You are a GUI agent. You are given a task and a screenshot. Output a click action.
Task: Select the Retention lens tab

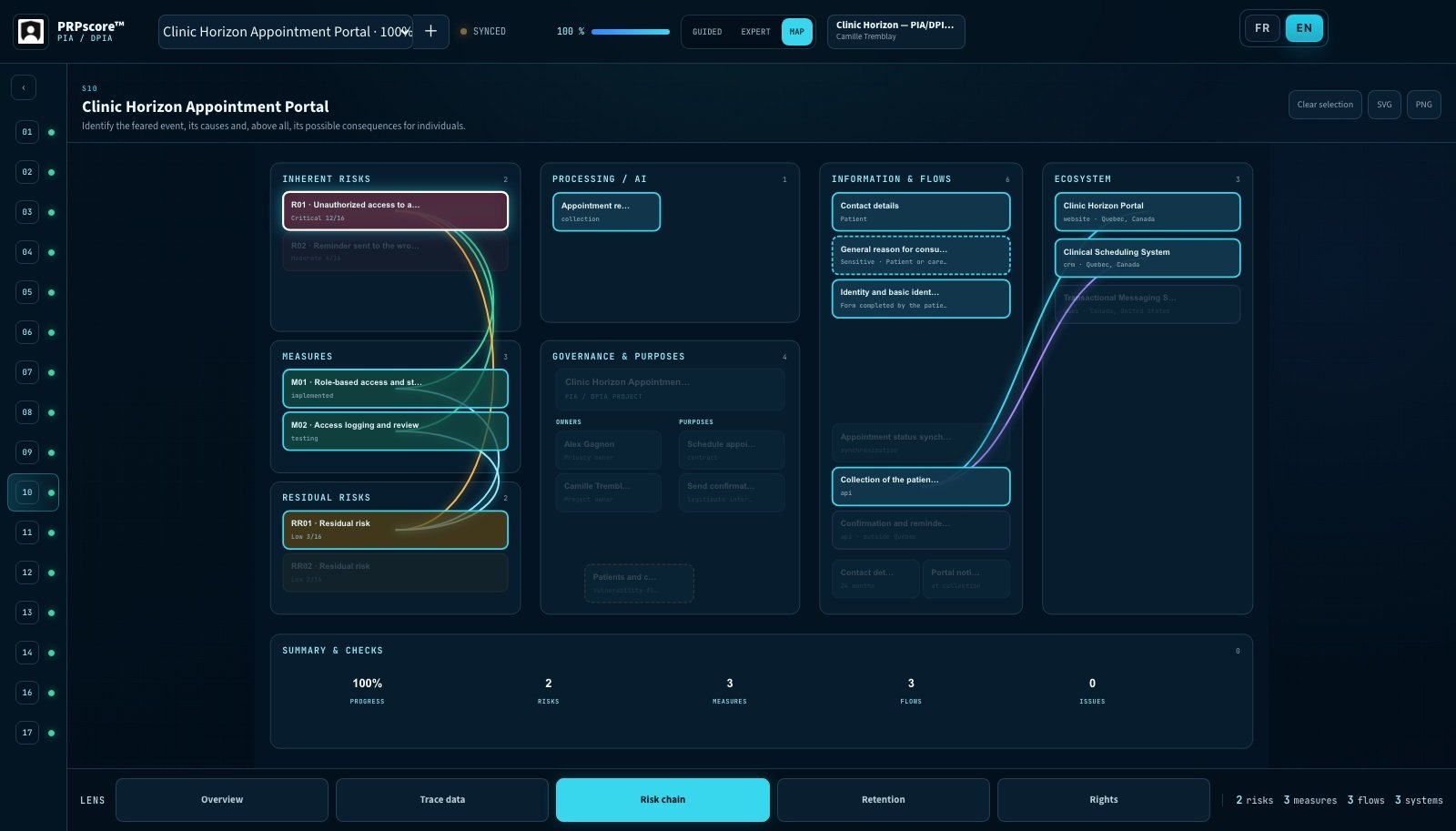(883, 800)
